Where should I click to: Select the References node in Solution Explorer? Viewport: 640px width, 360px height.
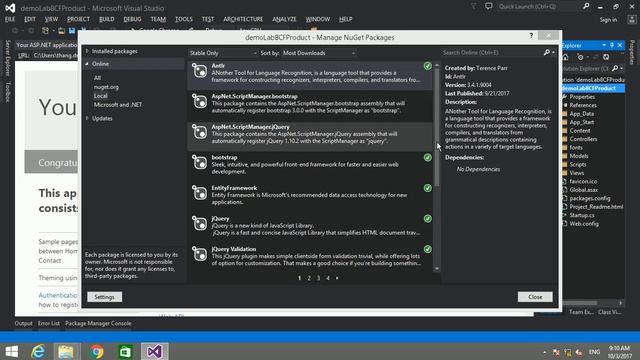pyautogui.click(x=583, y=105)
